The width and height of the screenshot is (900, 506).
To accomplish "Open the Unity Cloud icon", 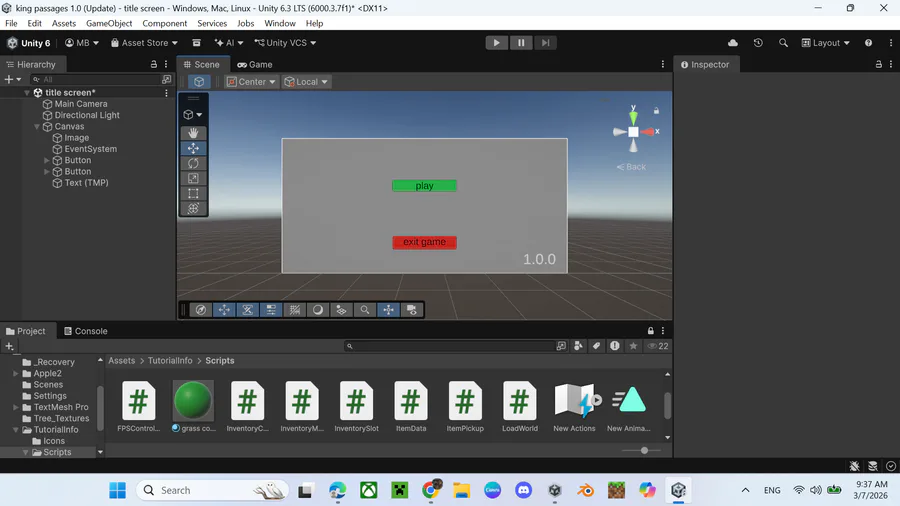I will click(733, 42).
